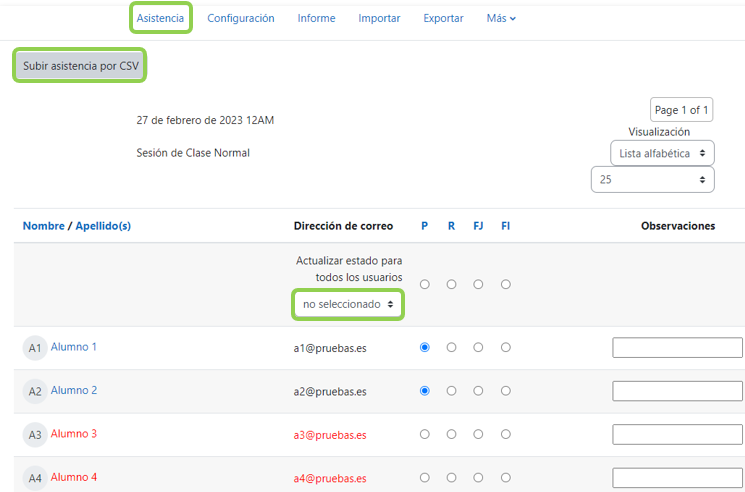Click the Page 1 of 1 indicator
The height and width of the screenshot is (492, 745).
(681, 110)
